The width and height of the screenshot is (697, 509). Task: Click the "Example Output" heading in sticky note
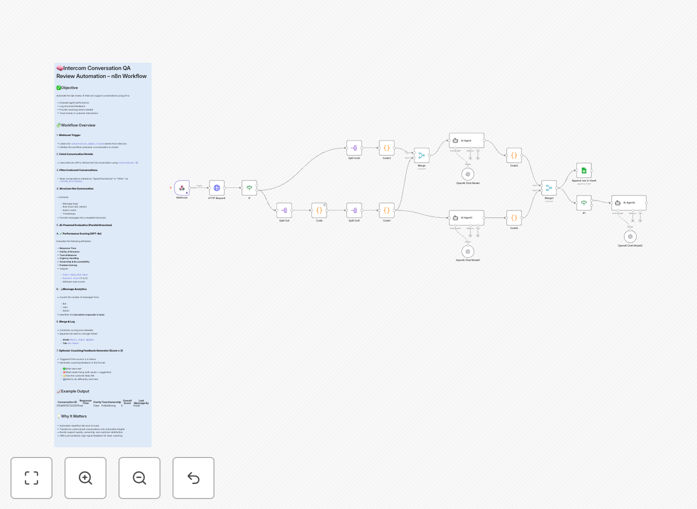point(75,391)
